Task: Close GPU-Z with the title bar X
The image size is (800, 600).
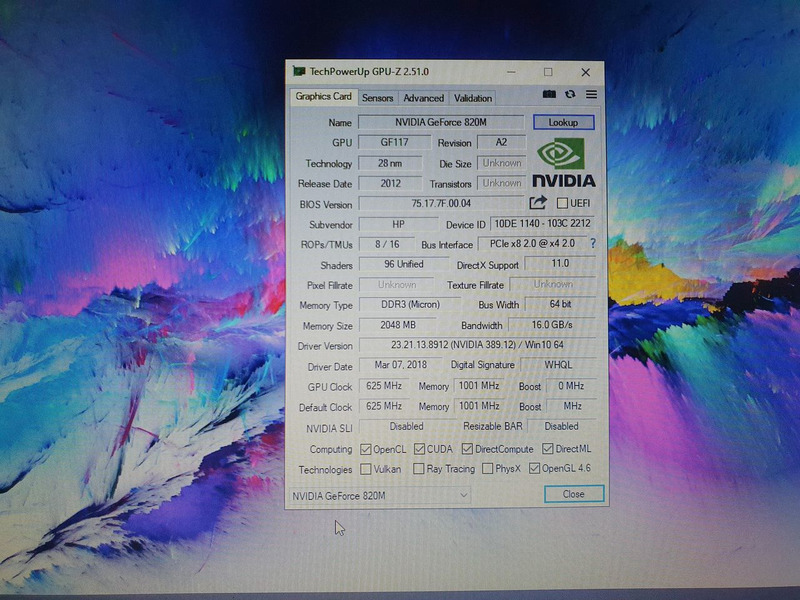Action: (586, 72)
